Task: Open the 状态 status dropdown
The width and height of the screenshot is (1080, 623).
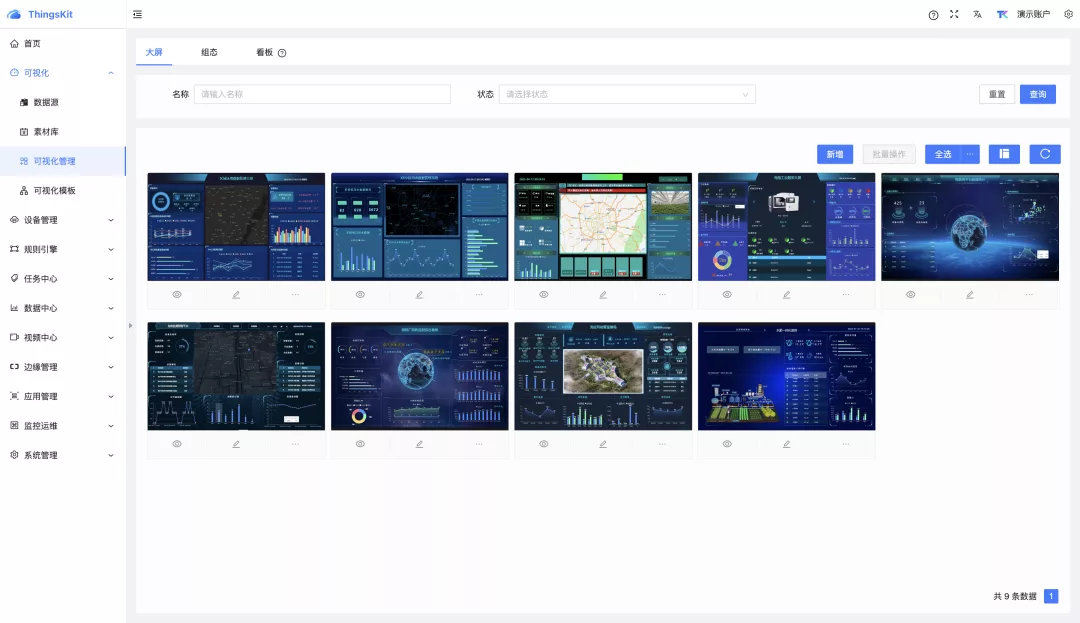Action: point(627,94)
